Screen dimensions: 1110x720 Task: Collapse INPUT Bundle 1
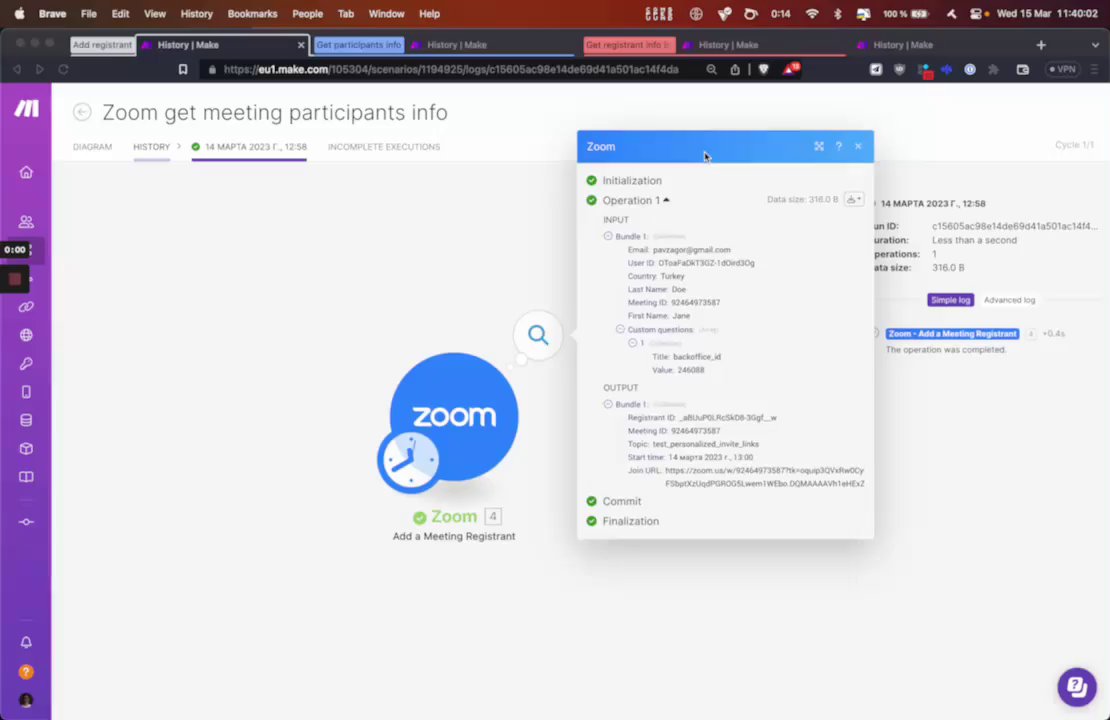pyautogui.click(x=608, y=236)
